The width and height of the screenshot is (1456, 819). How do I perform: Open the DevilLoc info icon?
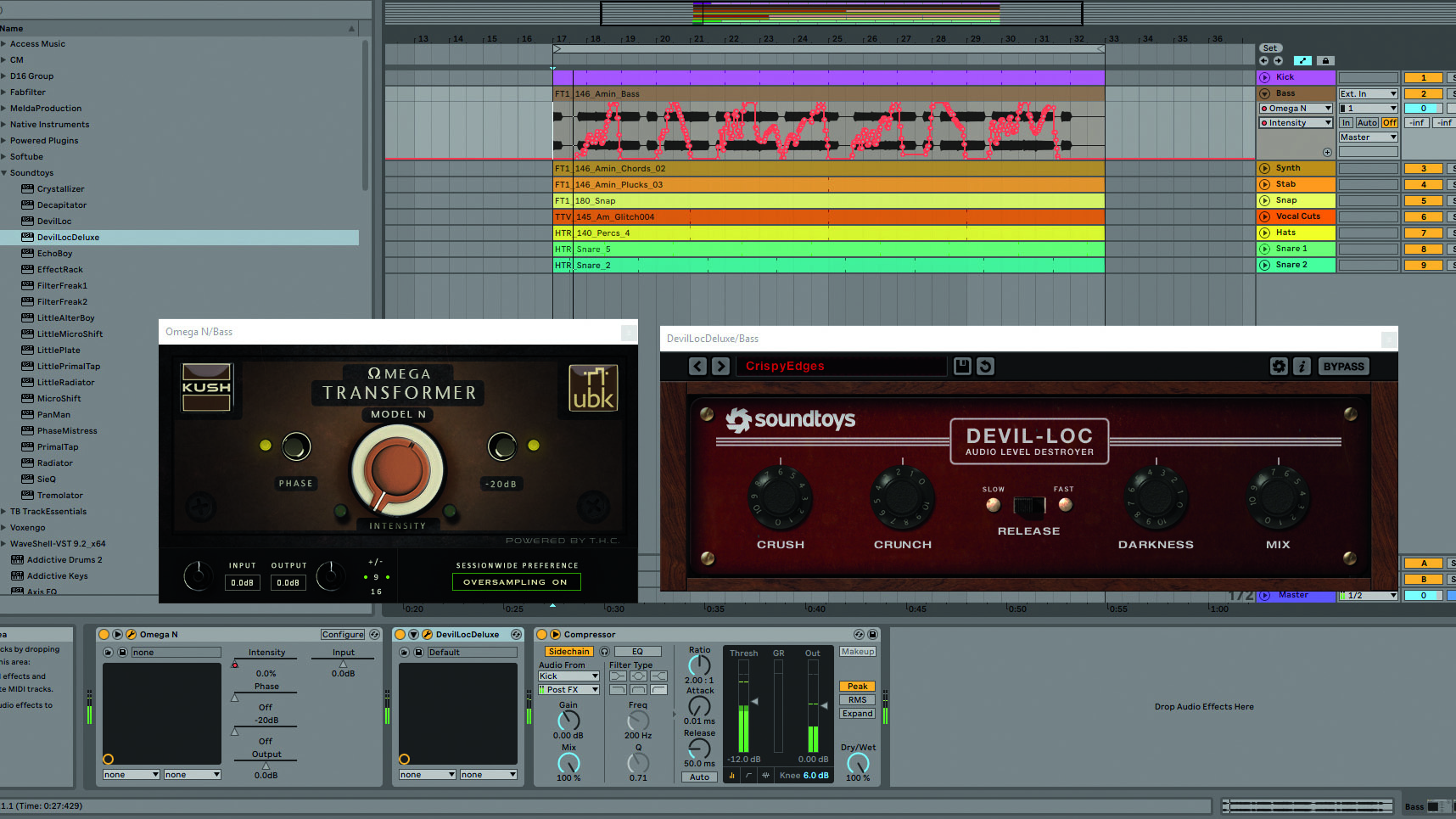(1302, 367)
